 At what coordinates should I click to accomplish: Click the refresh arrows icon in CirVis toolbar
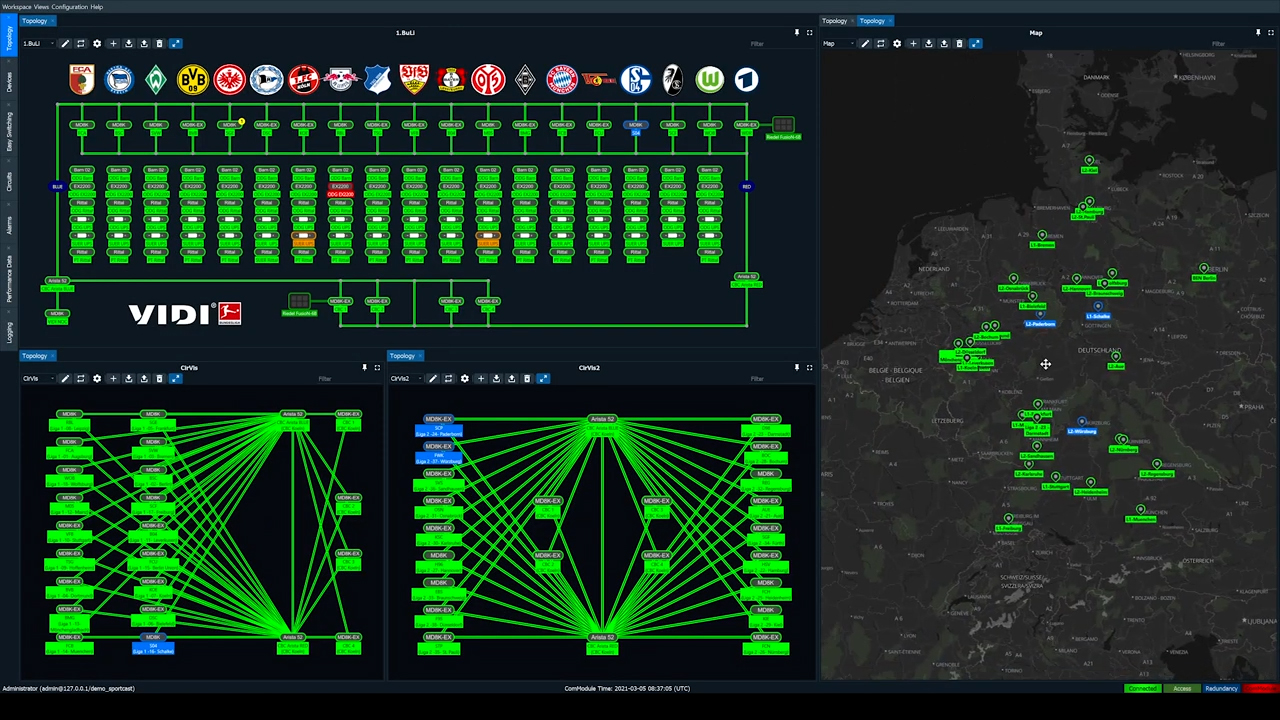pos(81,379)
